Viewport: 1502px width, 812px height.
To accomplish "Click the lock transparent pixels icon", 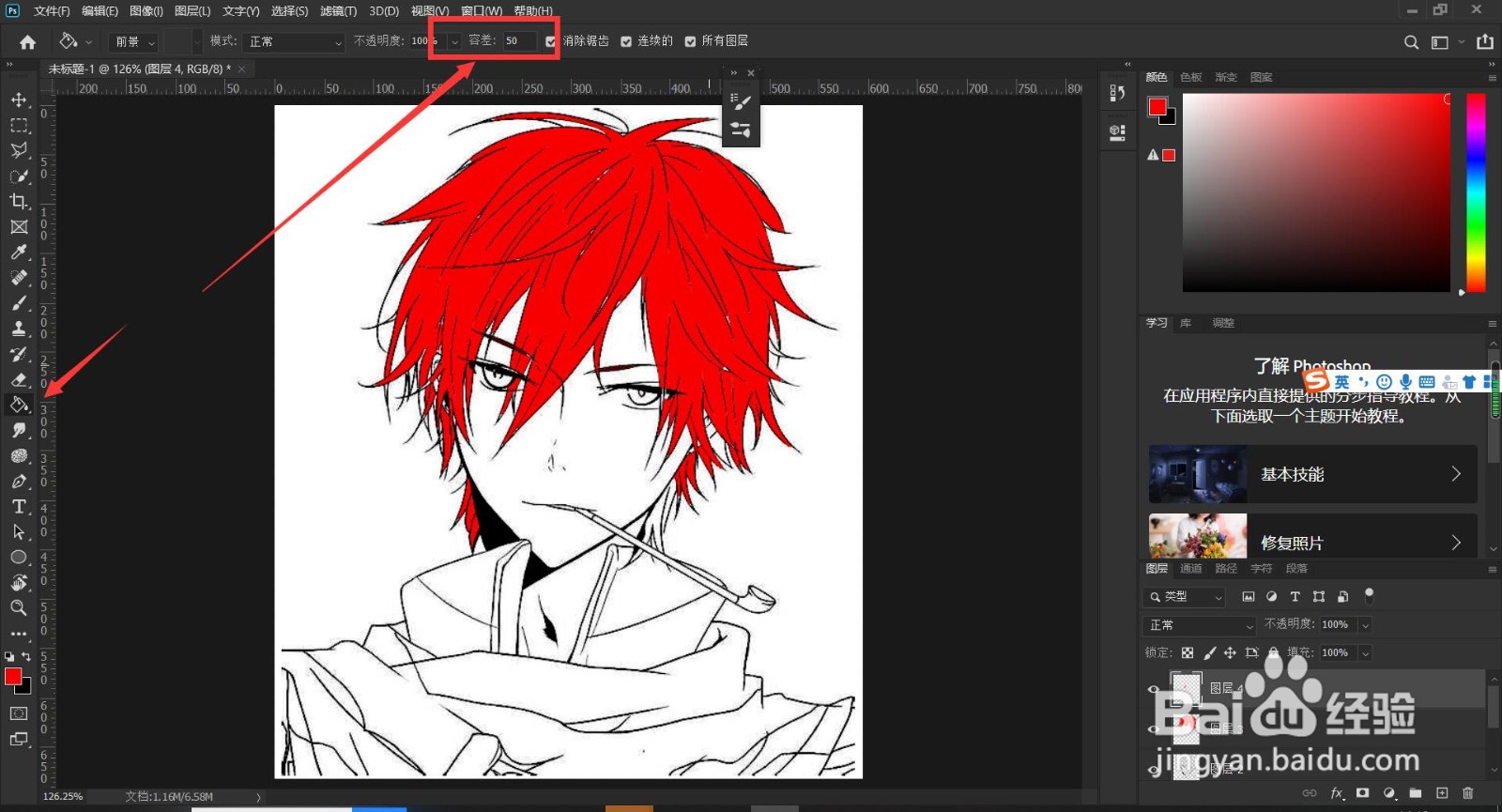I will 1188,652.
